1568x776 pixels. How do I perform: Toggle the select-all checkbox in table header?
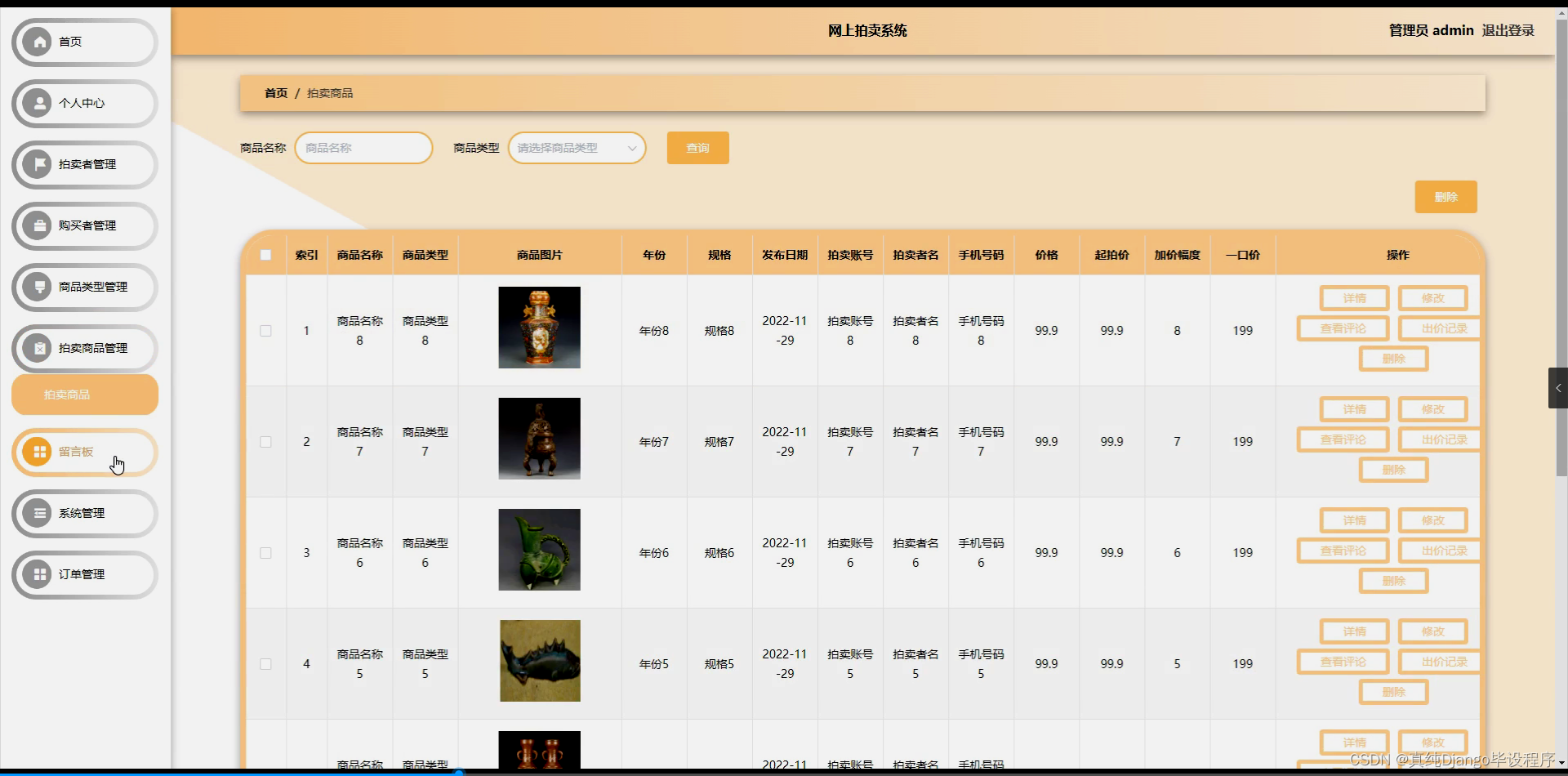click(265, 255)
